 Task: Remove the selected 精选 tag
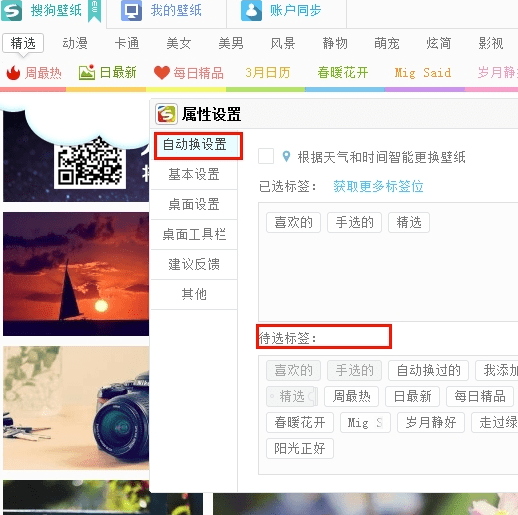click(x=409, y=222)
